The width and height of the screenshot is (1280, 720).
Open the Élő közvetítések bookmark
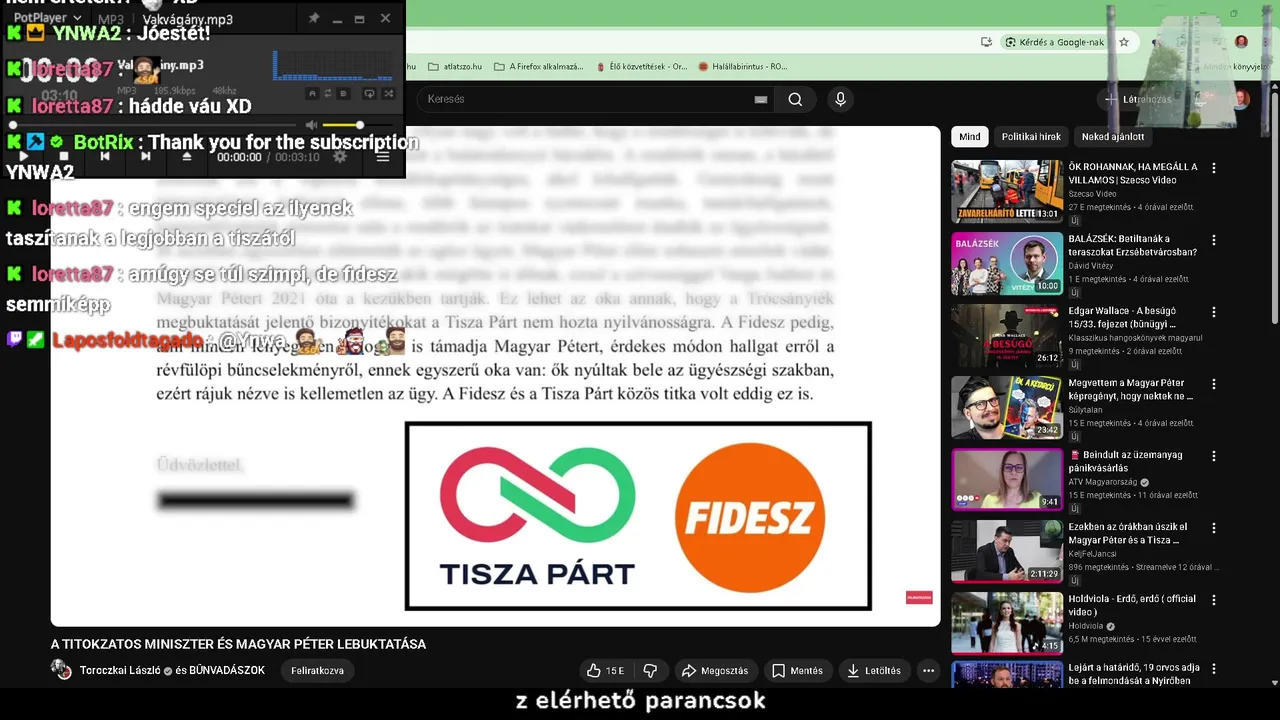pos(641,67)
